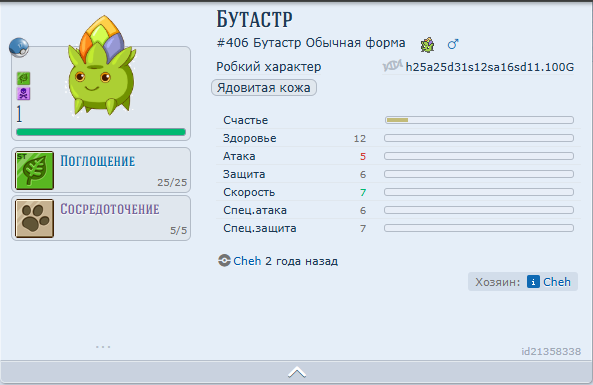Click the Скорость stat bar
Viewport: 593px width, 385px height.
479,192
